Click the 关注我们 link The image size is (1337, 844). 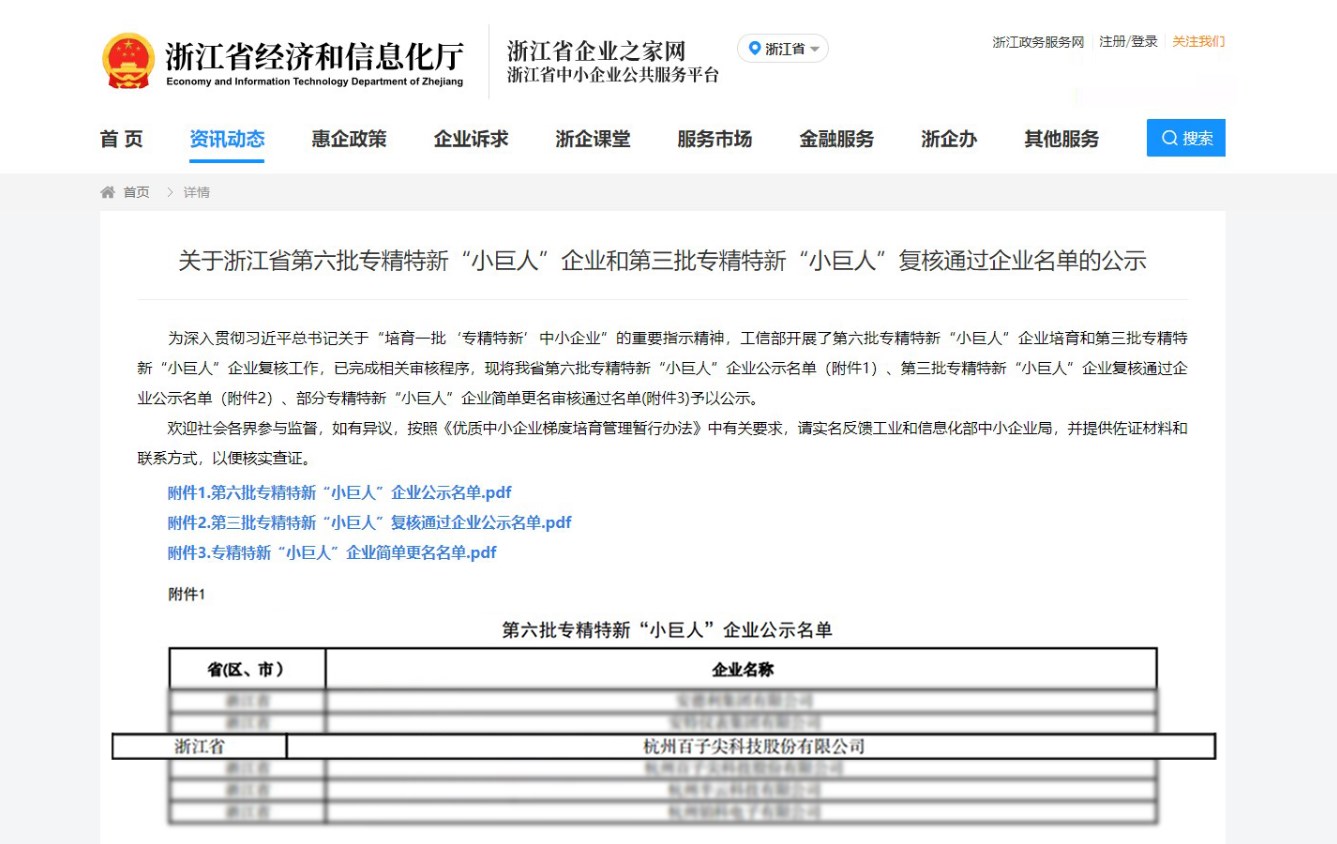click(1198, 42)
